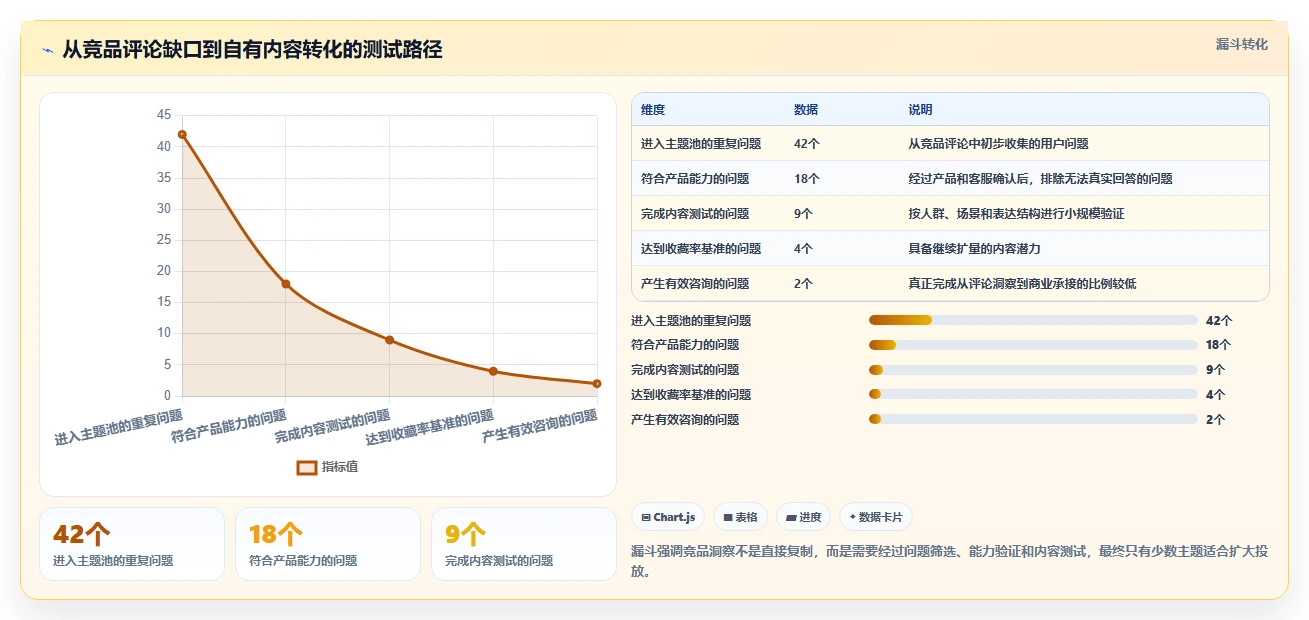This screenshot has height=620, width=1309.
Task: Click the chart data point at 9
Action: [x=389, y=340]
